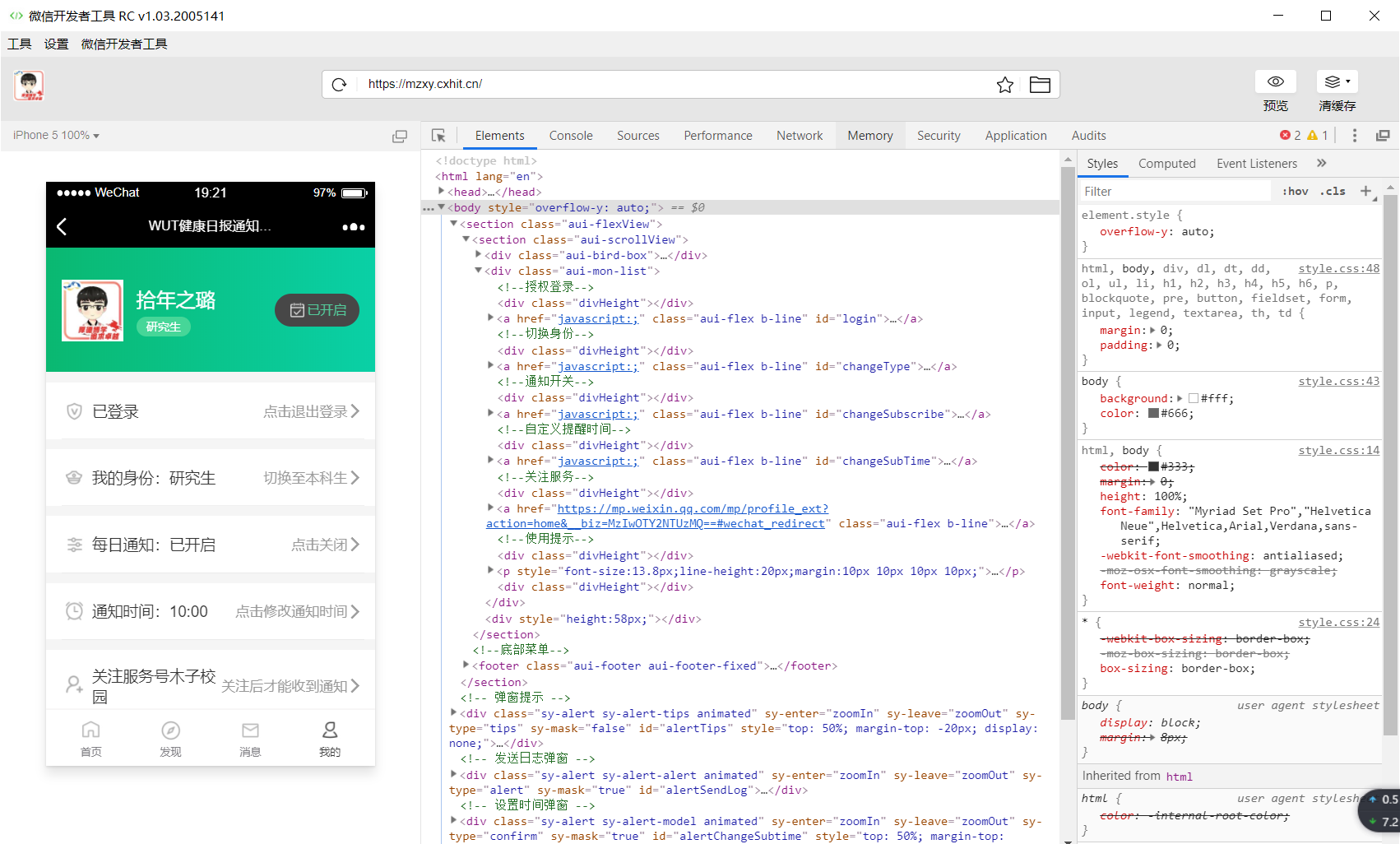Screen dimensions: 1400x844
Task: Toggle the 已开启 check-in status button
Action: tap(317, 310)
